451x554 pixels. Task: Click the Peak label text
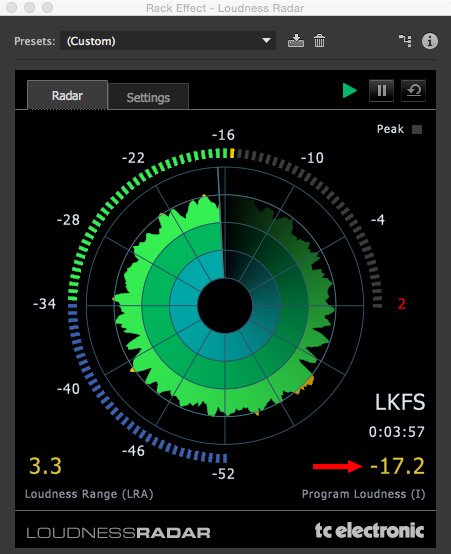click(390, 129)
